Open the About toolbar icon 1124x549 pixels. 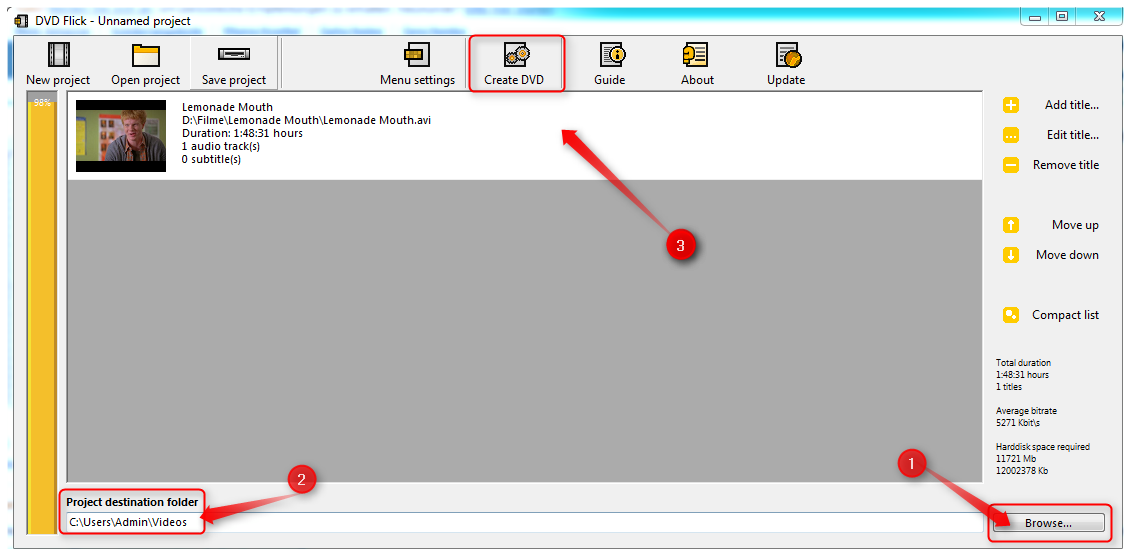(x=696, y=55)
